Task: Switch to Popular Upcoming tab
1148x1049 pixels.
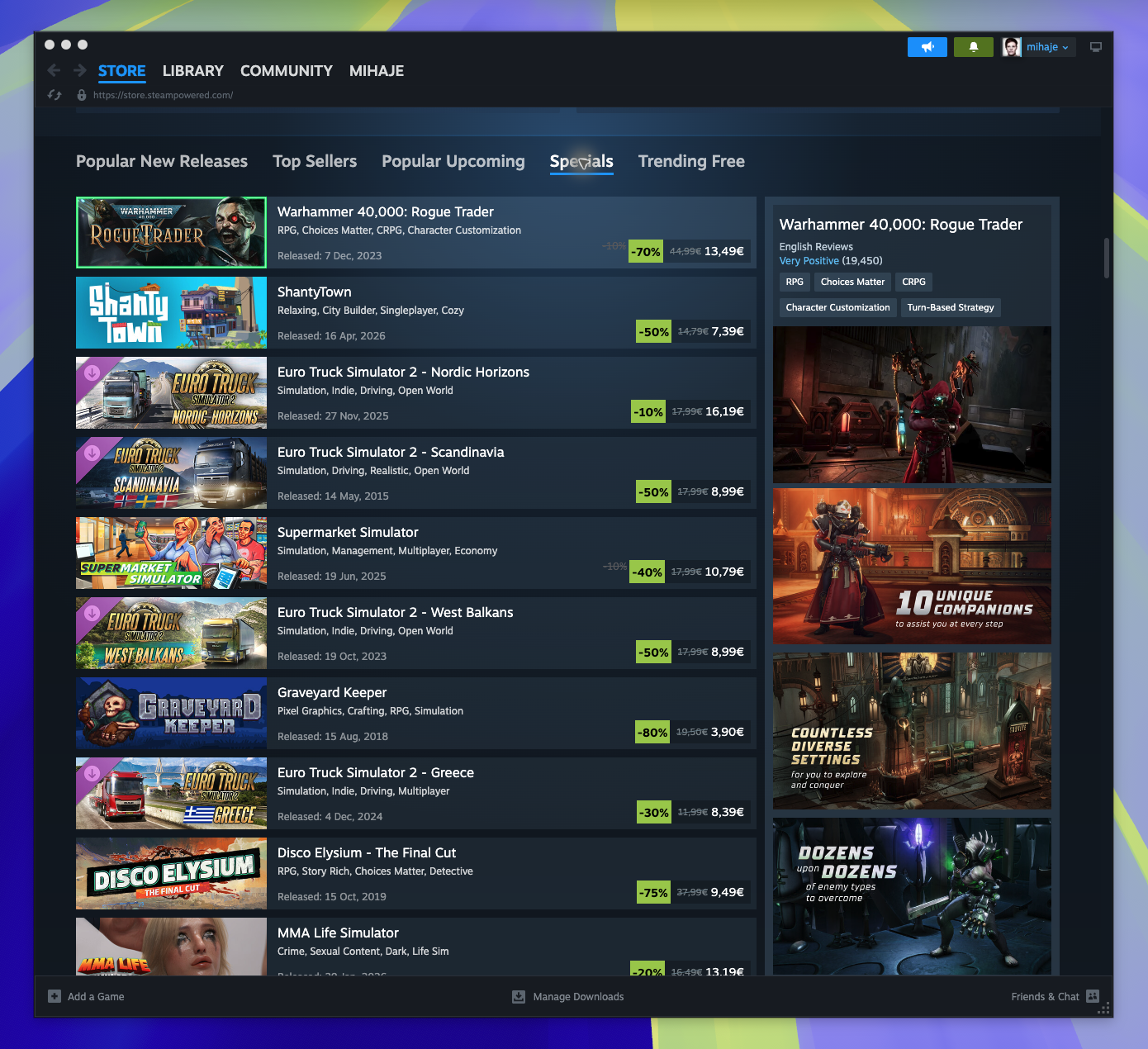Action: (453, 161)
